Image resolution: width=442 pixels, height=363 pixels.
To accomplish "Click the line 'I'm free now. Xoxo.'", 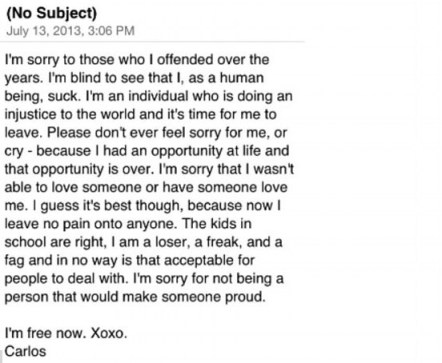I will (x=66, y=333).
